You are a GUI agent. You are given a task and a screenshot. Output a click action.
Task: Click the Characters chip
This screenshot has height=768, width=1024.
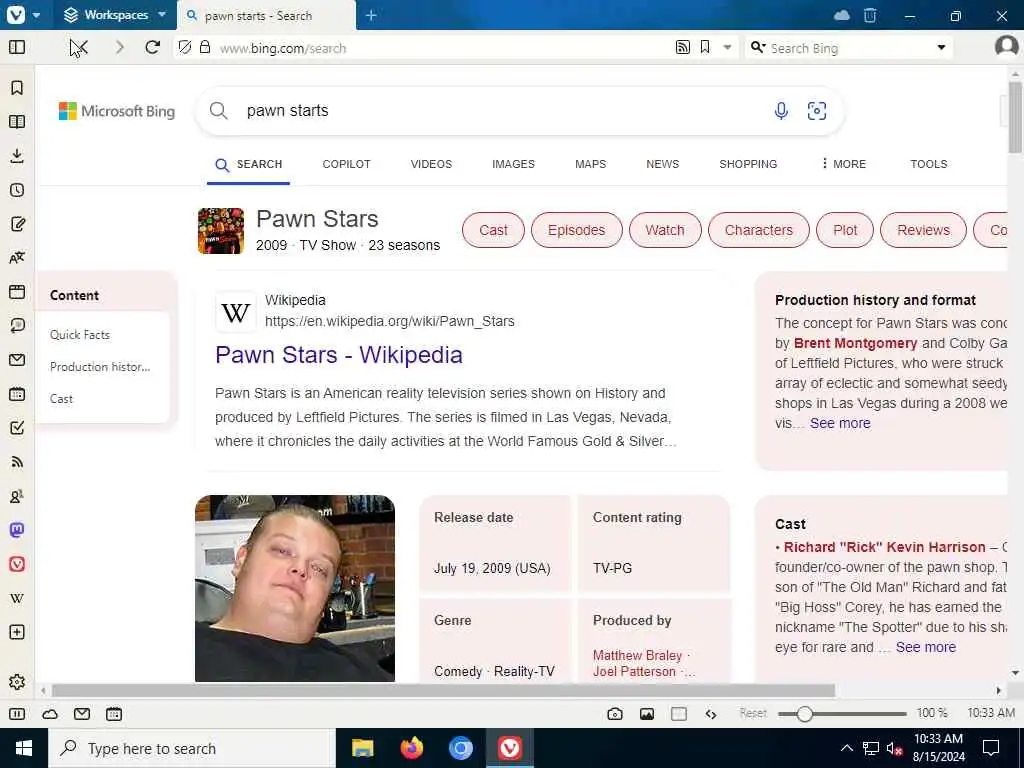(x=758, y=230)
